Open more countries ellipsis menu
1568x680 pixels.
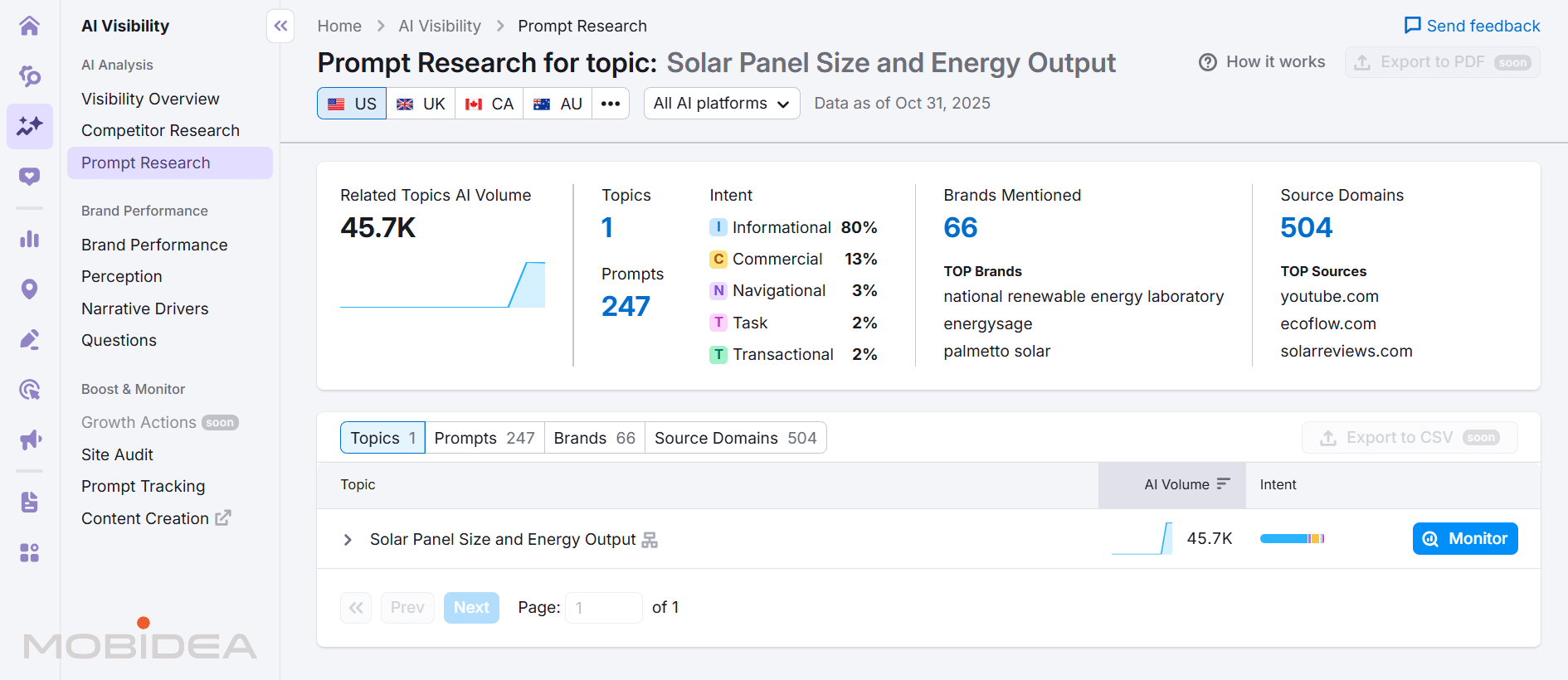coord(611,104)
